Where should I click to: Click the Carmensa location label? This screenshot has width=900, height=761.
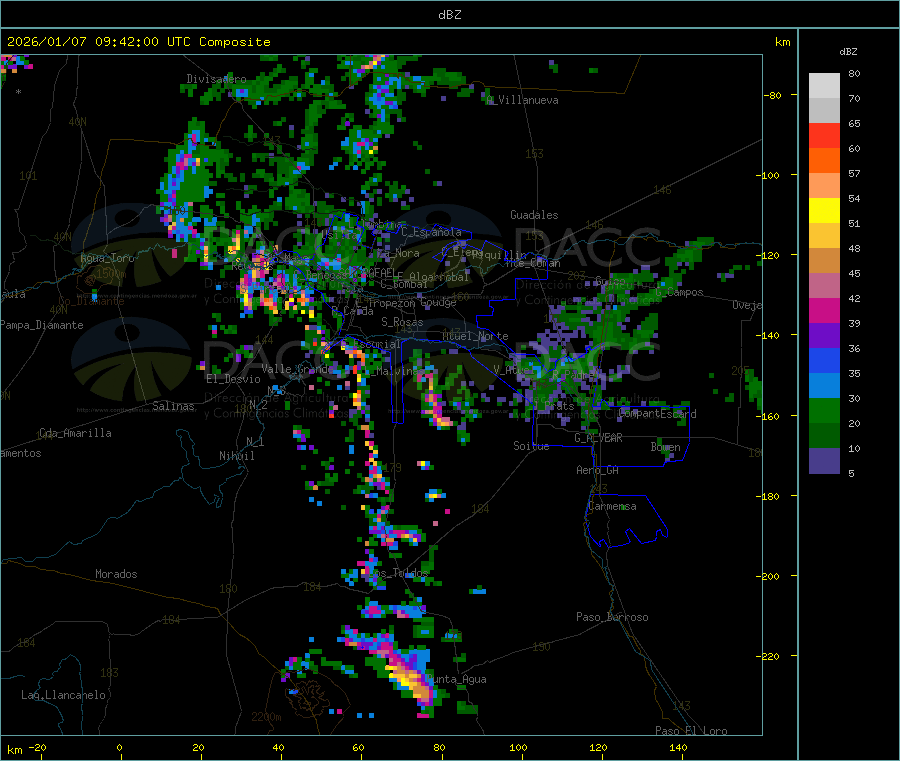(612, 506)
